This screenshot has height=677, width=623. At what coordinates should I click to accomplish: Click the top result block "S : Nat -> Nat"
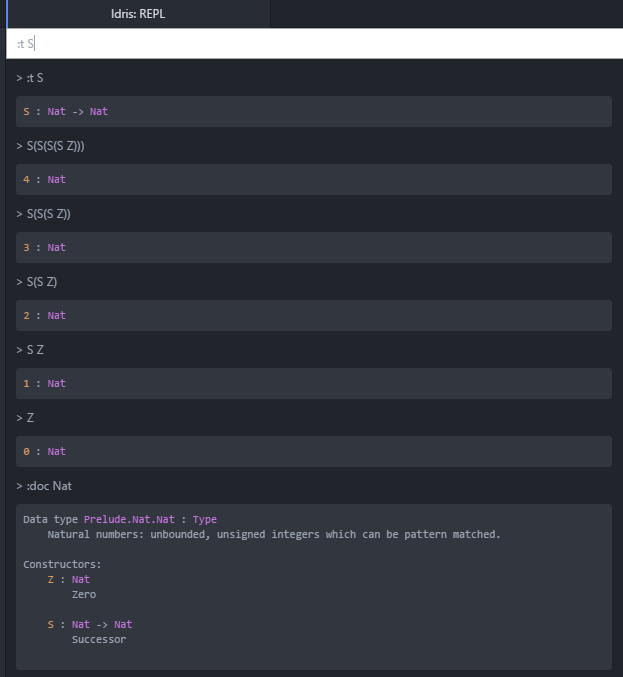pyautogui.click(x=313, y=111)
